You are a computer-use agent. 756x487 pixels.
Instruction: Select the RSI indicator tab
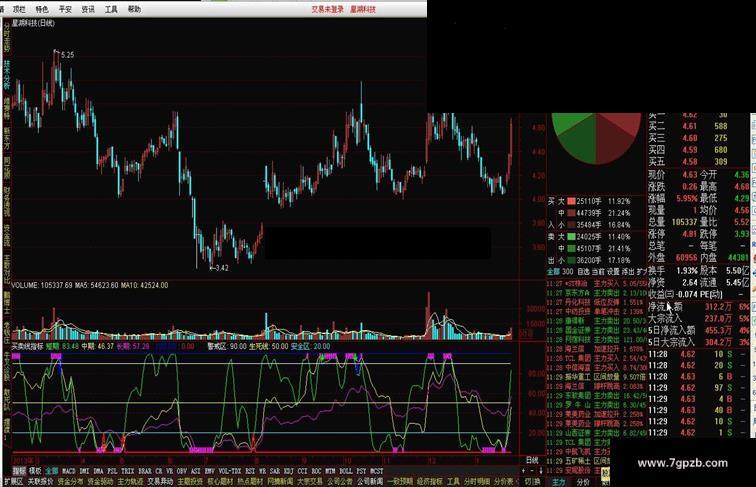pyautogui.click(x=250, y=471)
